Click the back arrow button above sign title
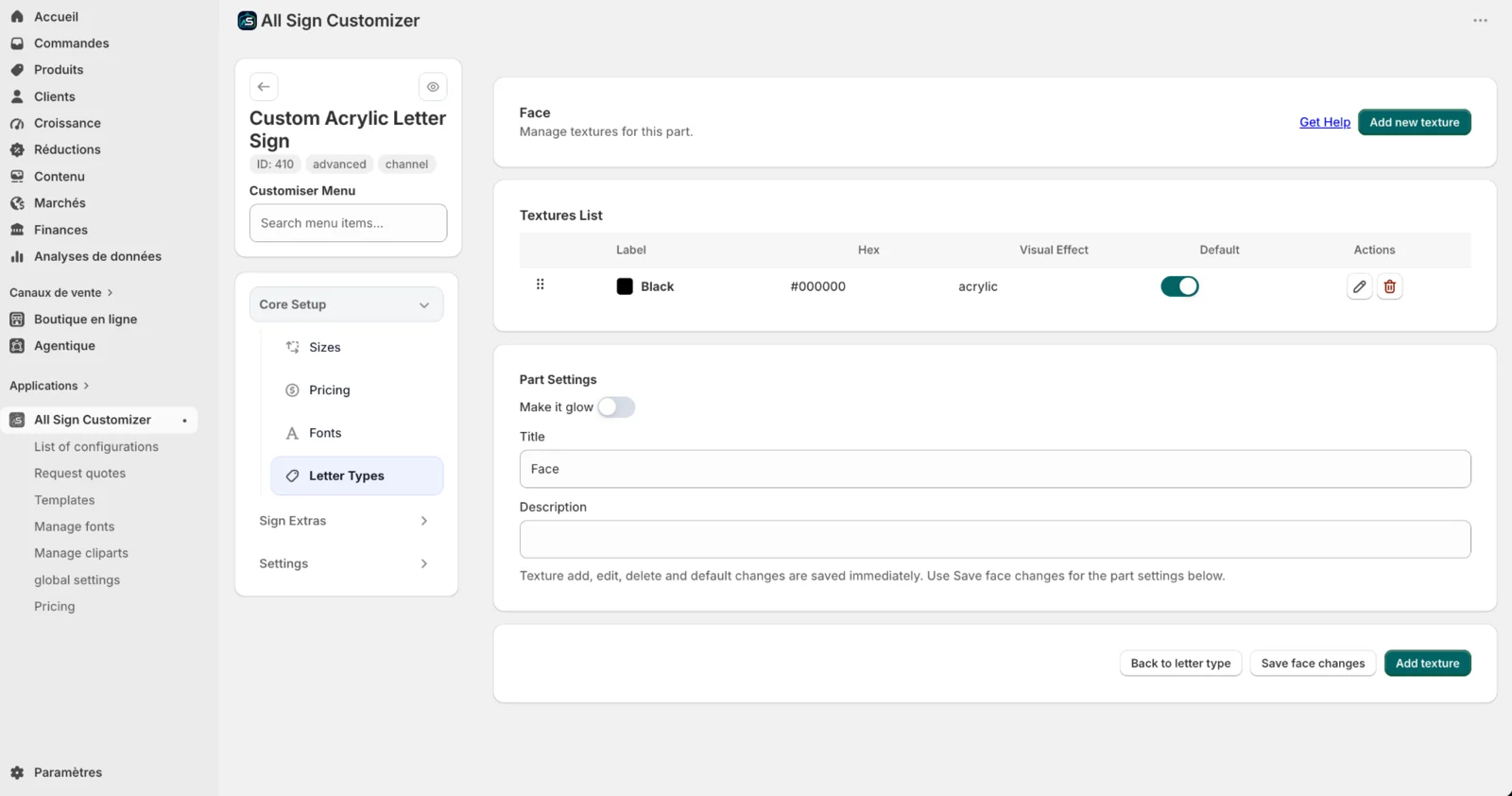This screenshot has width=1512, height=796. pos(264,87)
